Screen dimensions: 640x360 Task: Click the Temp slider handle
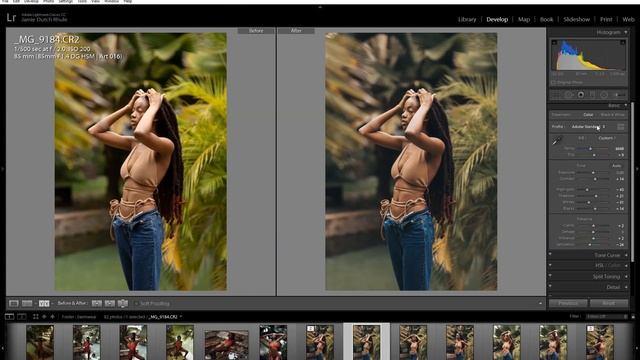[x=590, y=149]
